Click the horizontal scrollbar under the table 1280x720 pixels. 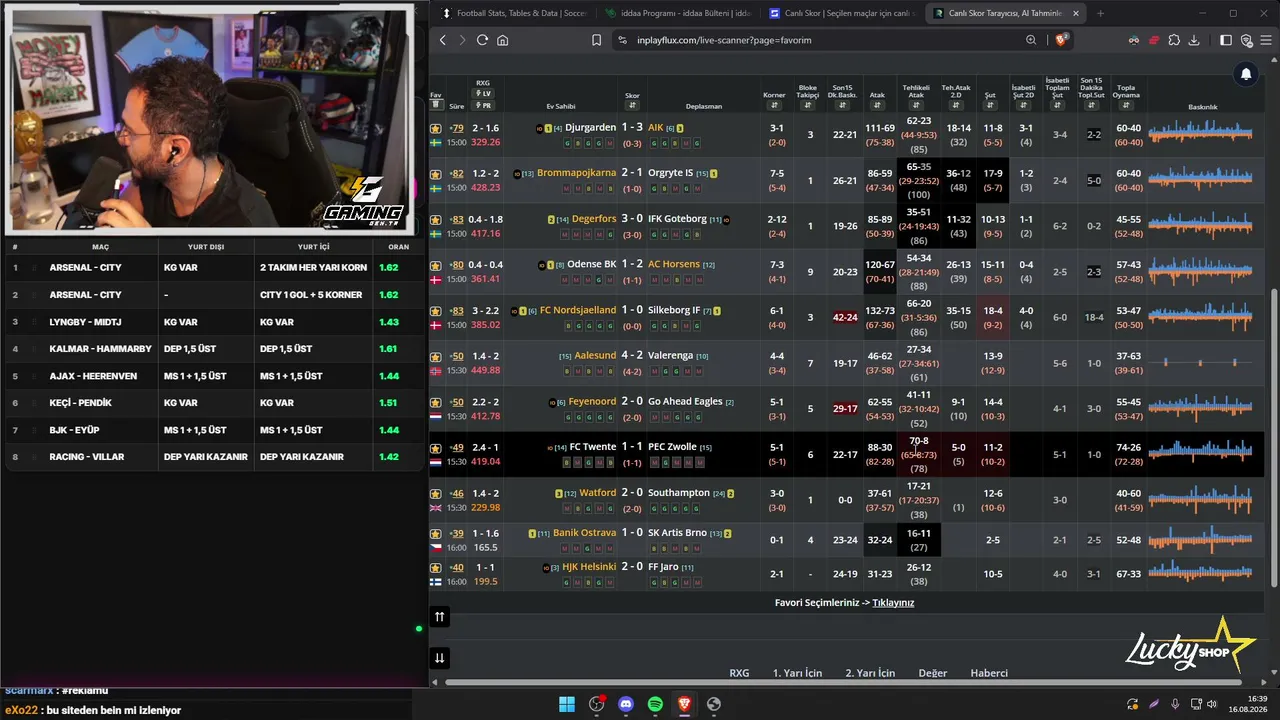pos(845,683)
